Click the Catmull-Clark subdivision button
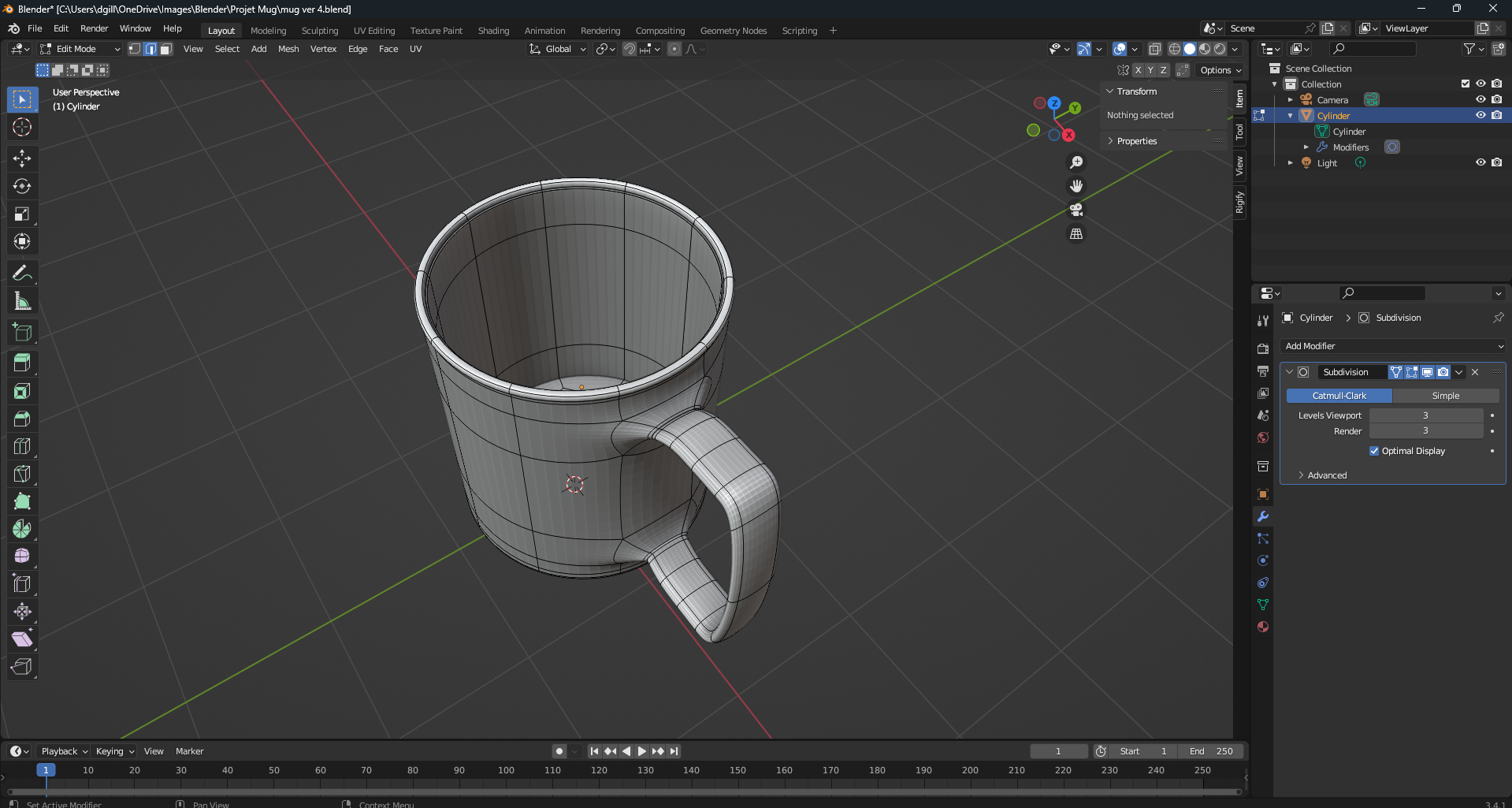The height and width of the screenshot is (808, 1512). 1339,396
